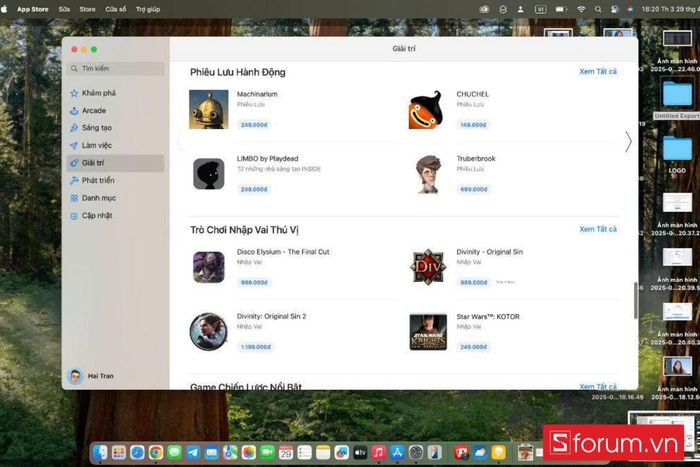
Task: Buy Disco Elysium price button
Action: point(254,283)
